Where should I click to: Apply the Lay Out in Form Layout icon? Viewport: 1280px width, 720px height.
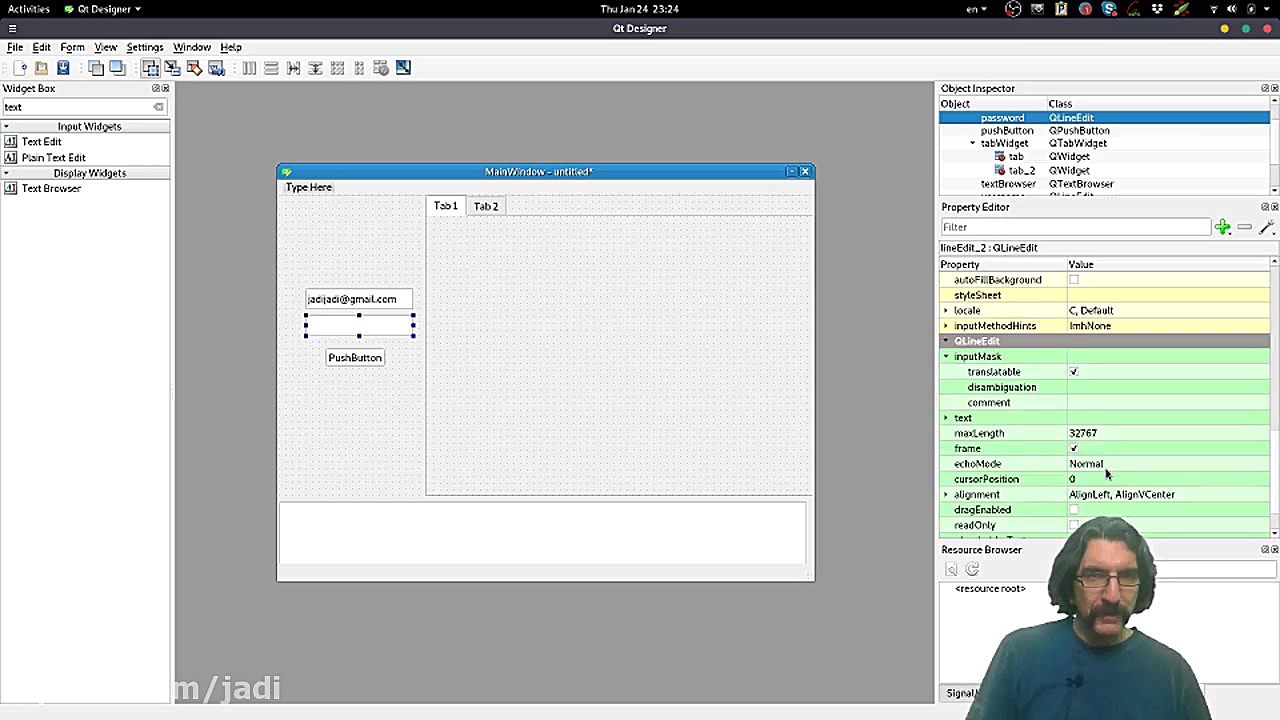pos(359,68)
